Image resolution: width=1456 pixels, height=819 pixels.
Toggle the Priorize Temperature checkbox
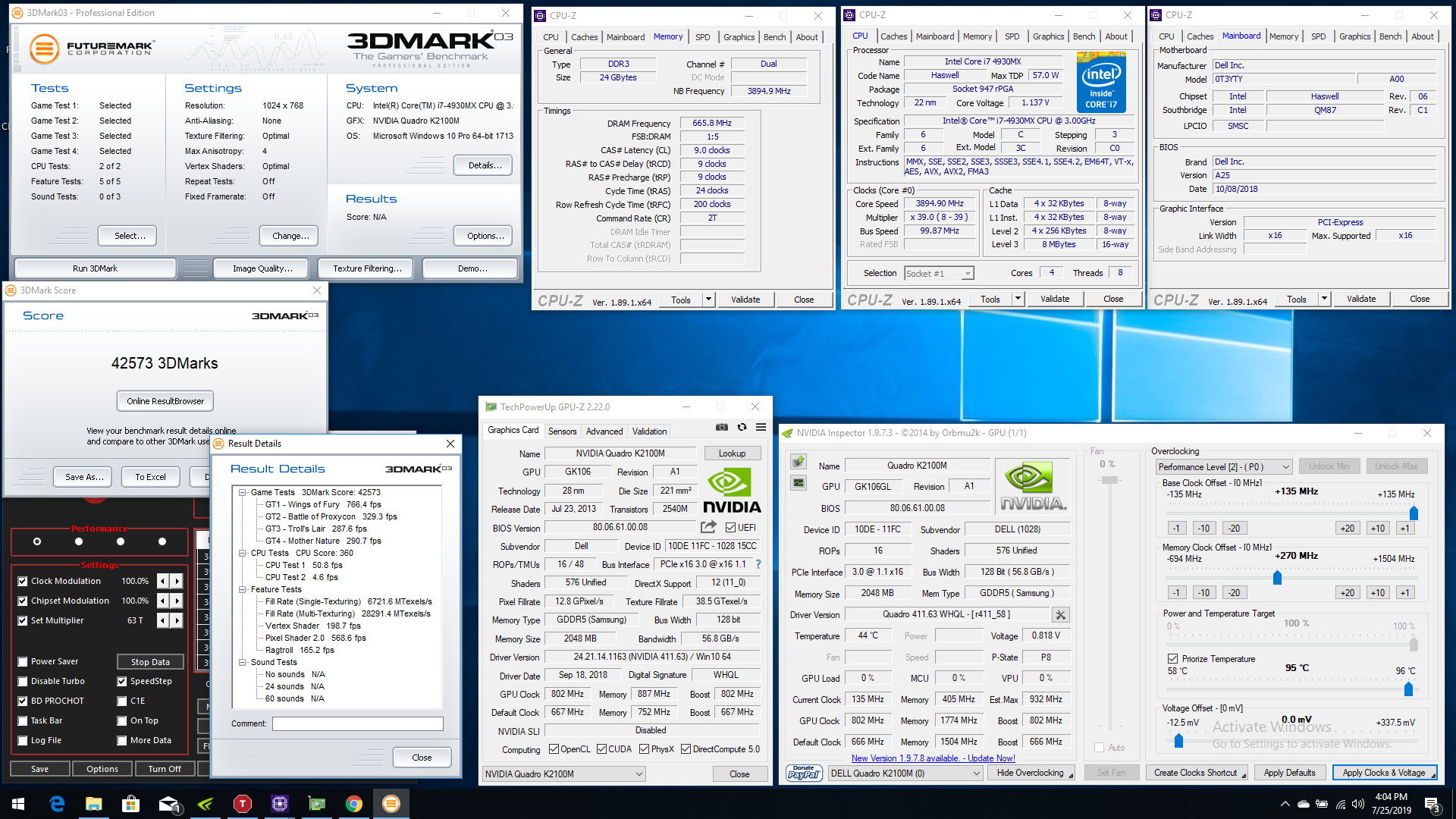point(1173,658)
